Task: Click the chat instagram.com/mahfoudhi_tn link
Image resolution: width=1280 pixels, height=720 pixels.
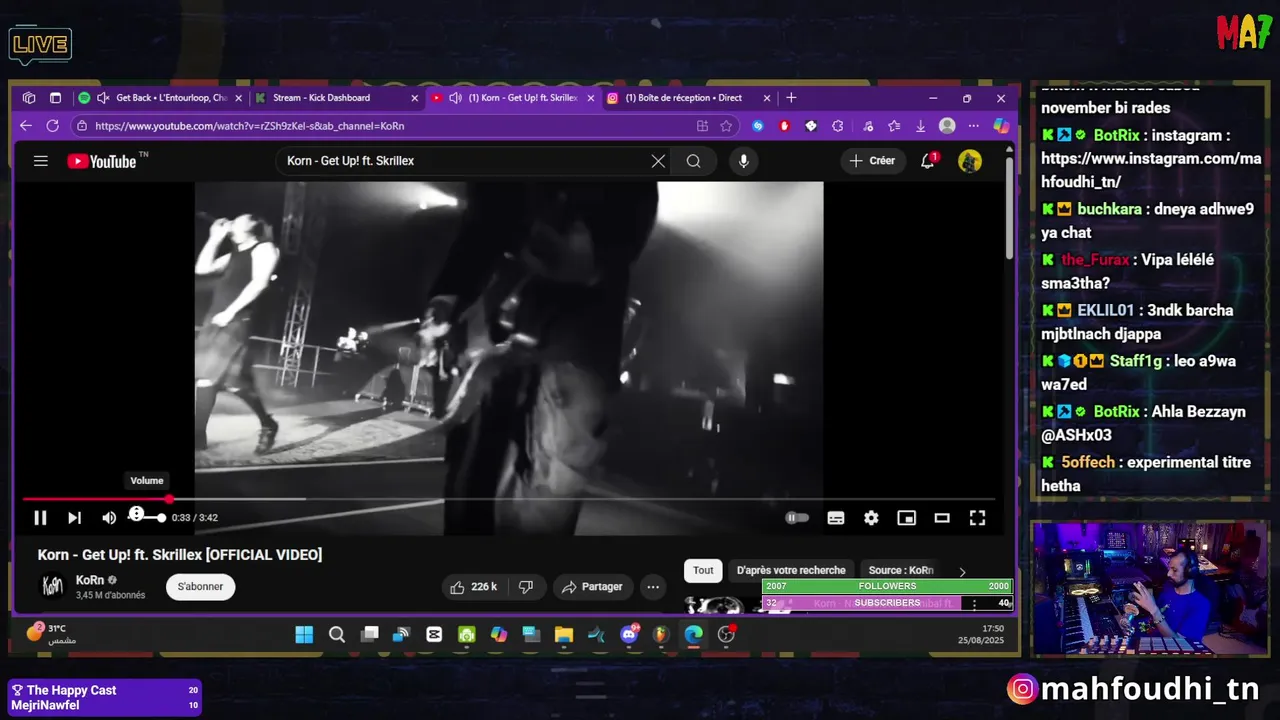Action: point(1151,170)
